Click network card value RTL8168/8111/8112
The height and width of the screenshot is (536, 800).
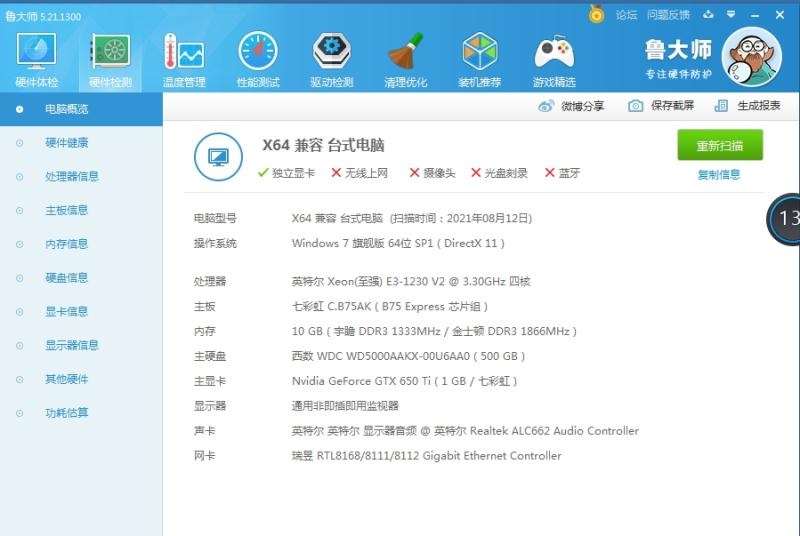tap(427, 456)
